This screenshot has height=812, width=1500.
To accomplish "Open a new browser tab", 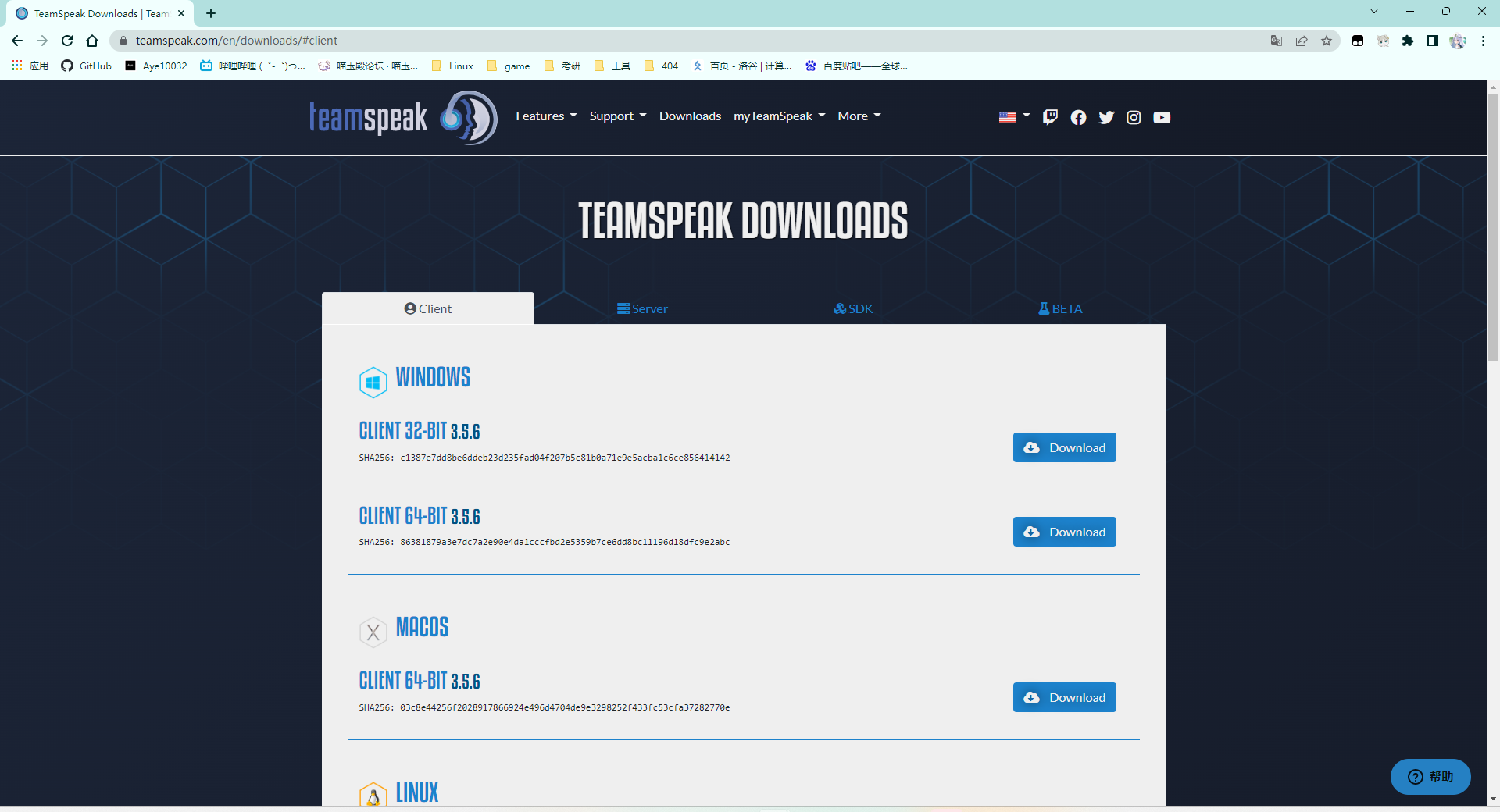I will coord(211,13).
